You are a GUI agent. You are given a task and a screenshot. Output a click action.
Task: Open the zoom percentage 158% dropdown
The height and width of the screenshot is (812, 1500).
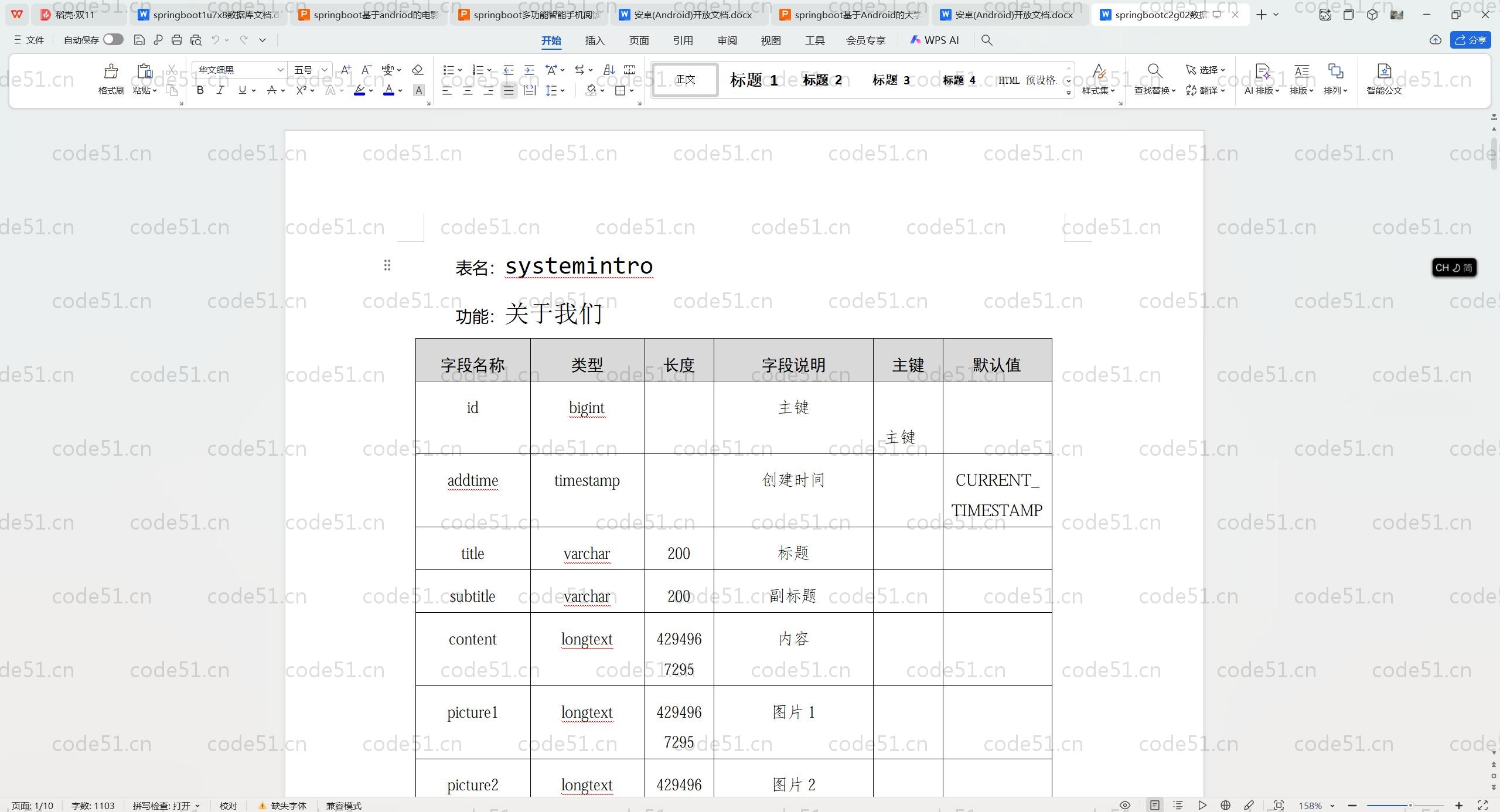pos(1316,806)
